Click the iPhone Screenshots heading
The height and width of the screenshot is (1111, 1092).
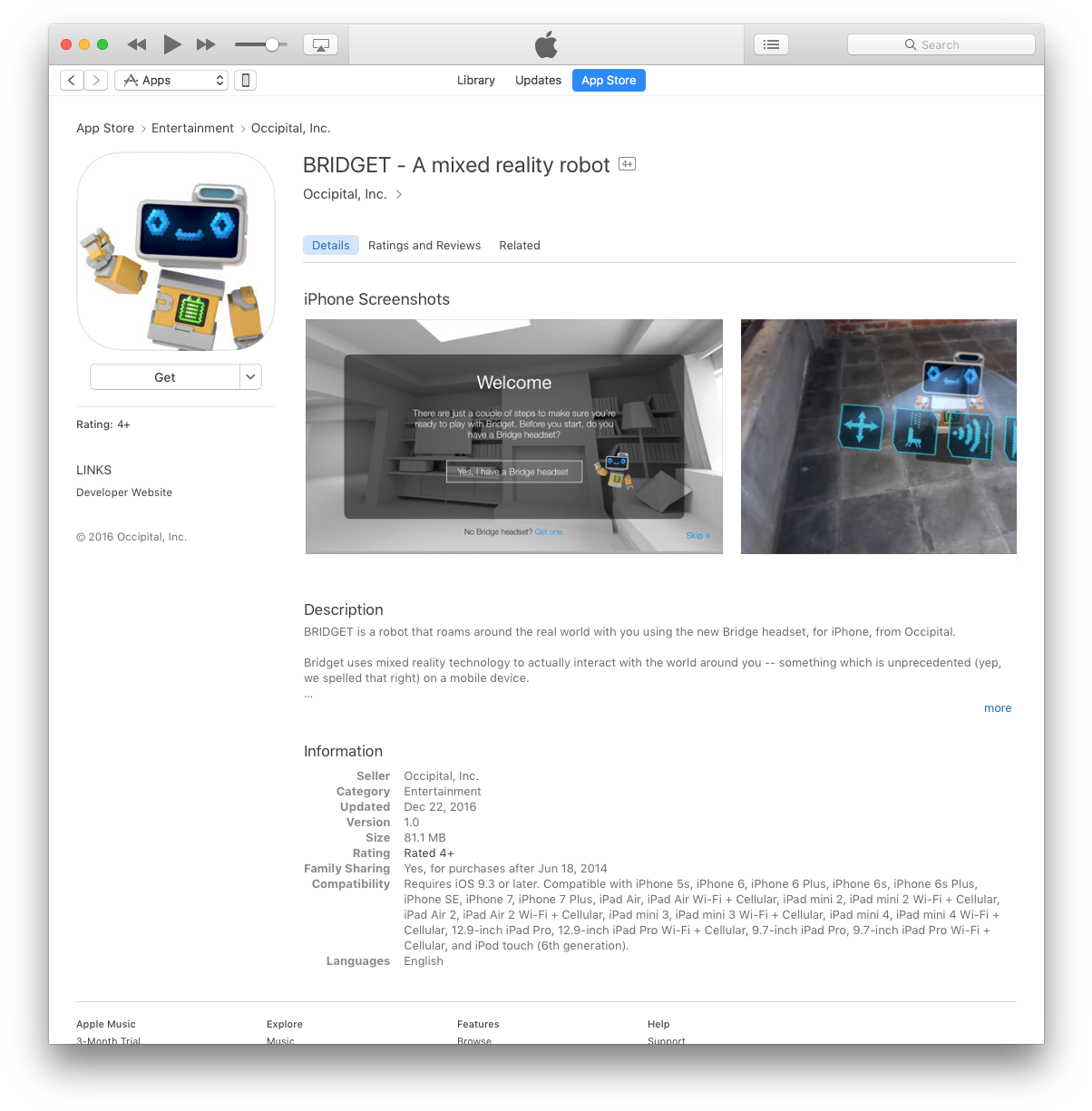376,299
